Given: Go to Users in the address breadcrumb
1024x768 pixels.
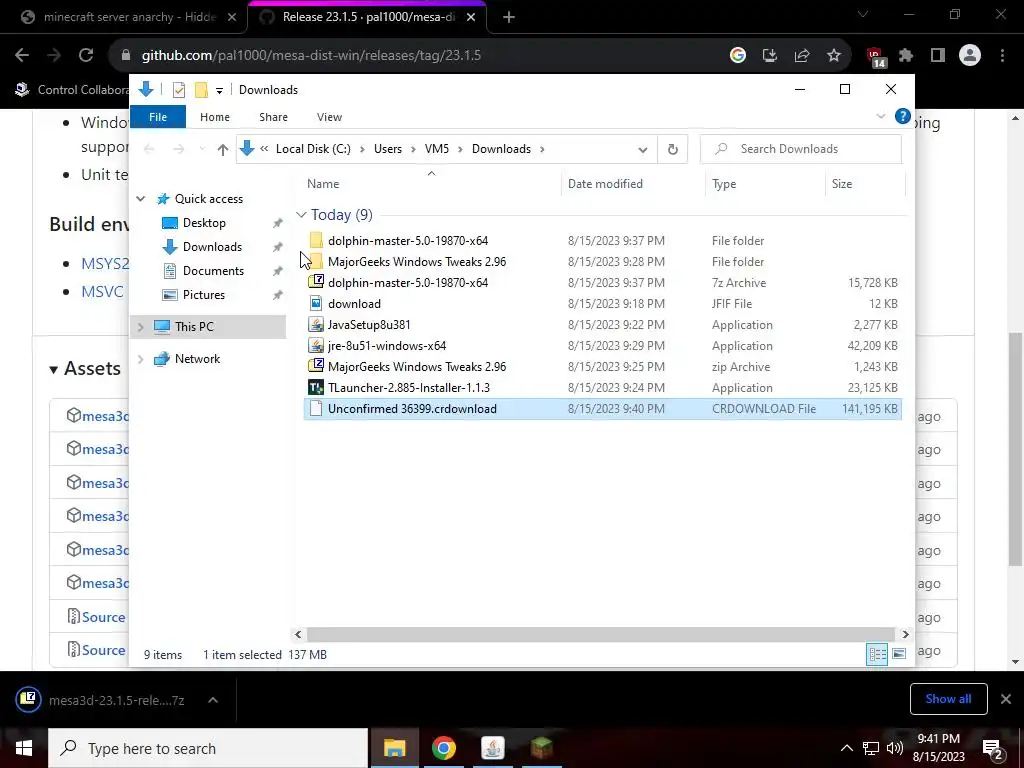Looking at the screenshot, I should tap(387, 149).
